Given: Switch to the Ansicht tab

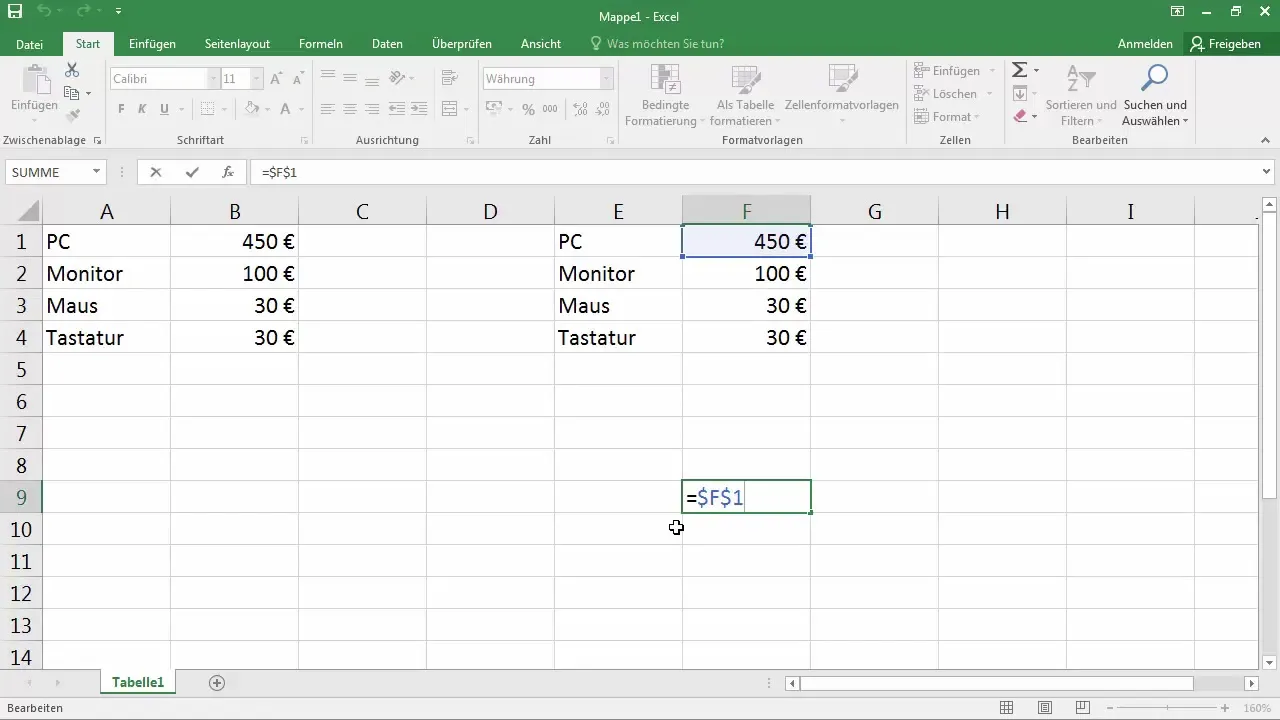Looking at the screenshot, I should pyautogui.click(x=540, y=44).
